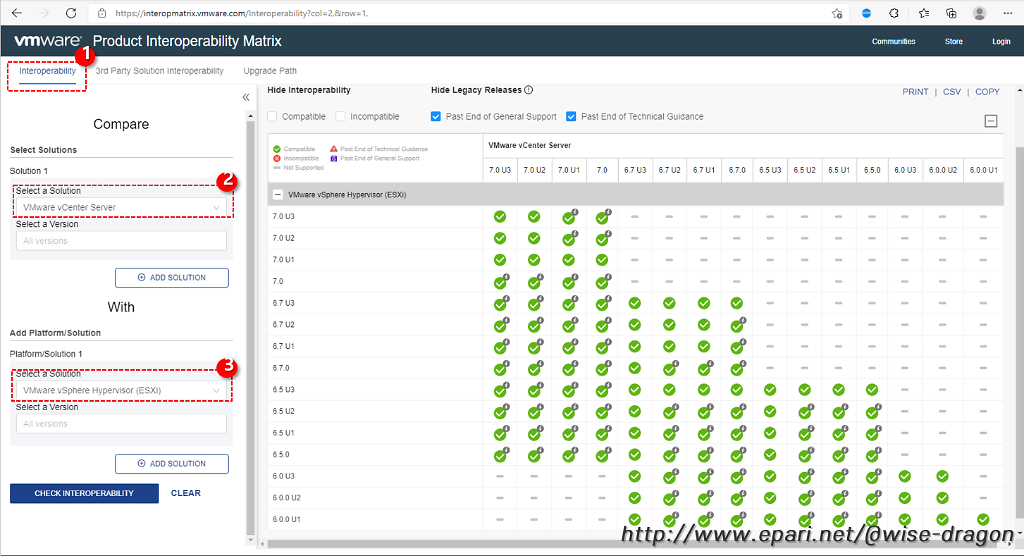
Task: Click PRINT link
Action: click(915, 92)
